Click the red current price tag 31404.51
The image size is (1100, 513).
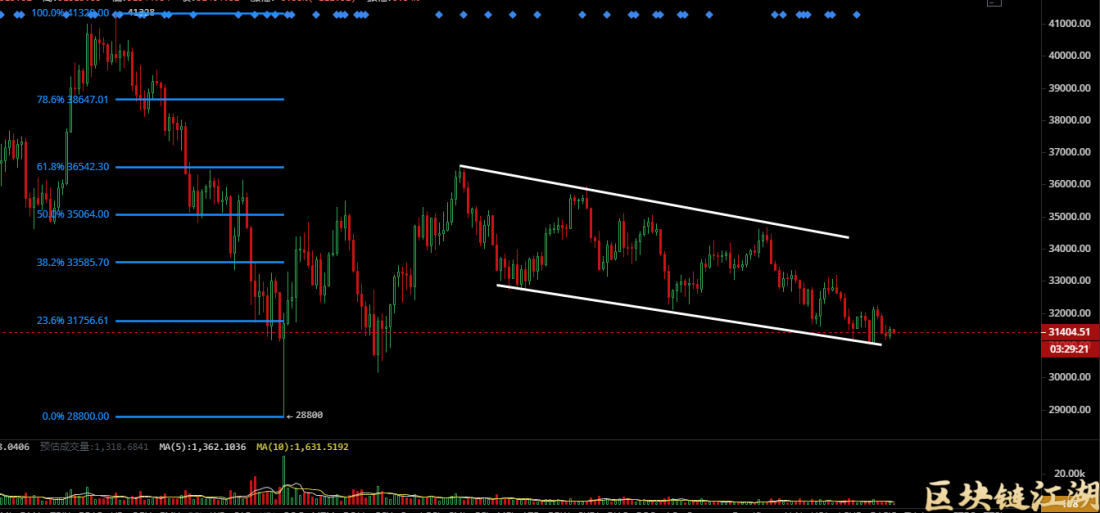point(1069,332)
